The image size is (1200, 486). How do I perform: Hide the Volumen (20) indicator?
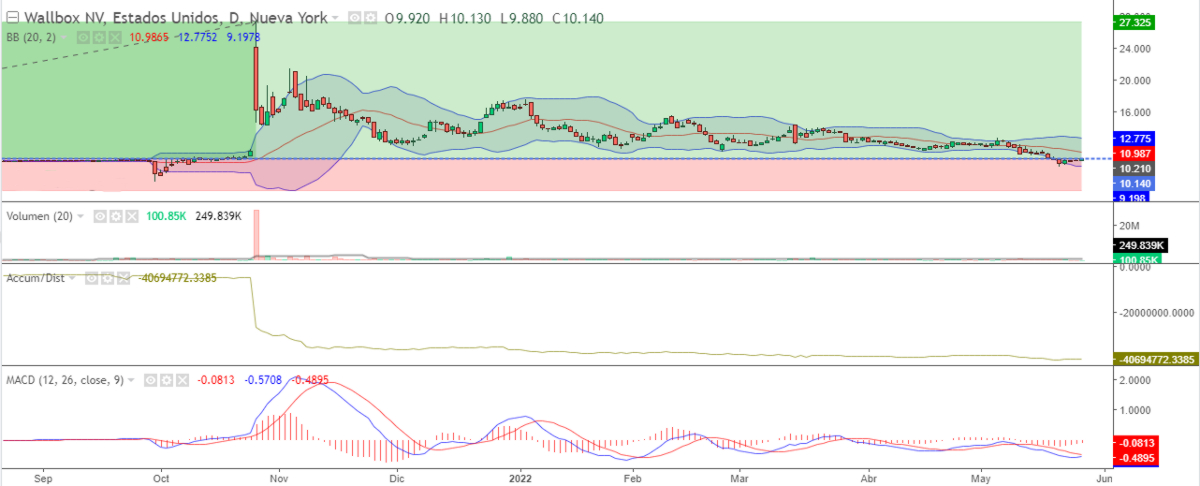coord(101,216)
